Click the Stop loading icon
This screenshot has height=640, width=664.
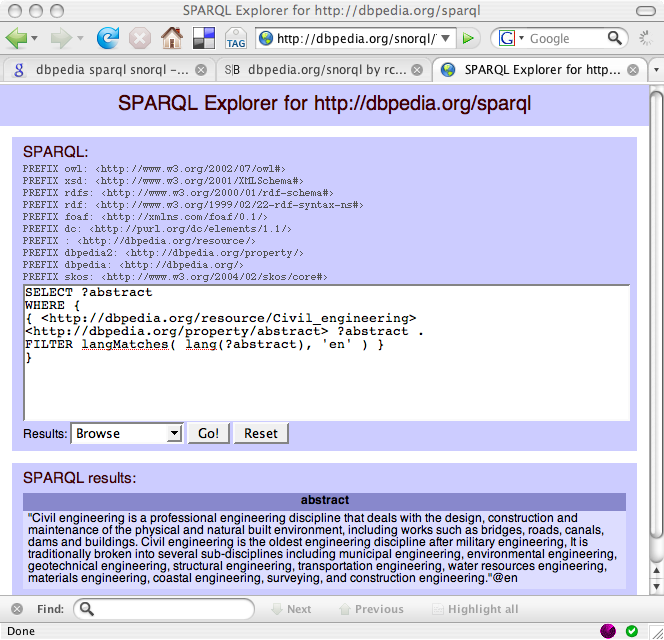pos(140,39)
